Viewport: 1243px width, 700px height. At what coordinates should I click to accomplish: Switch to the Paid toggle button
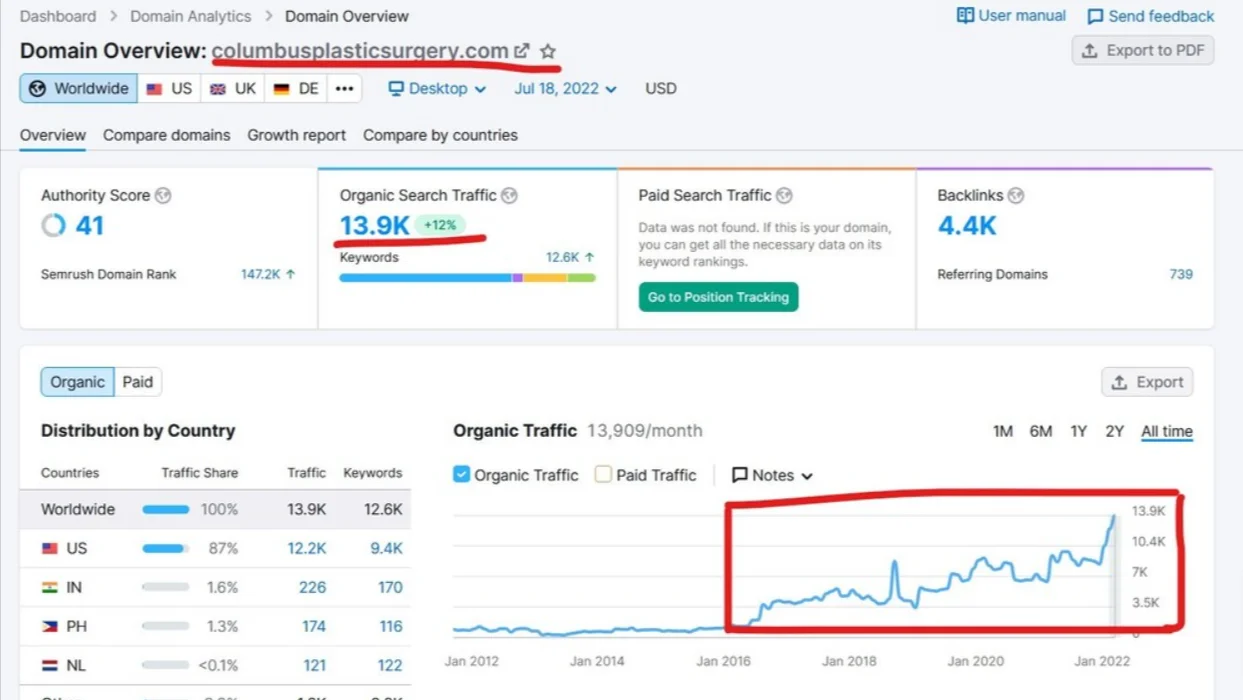[138, 382]
